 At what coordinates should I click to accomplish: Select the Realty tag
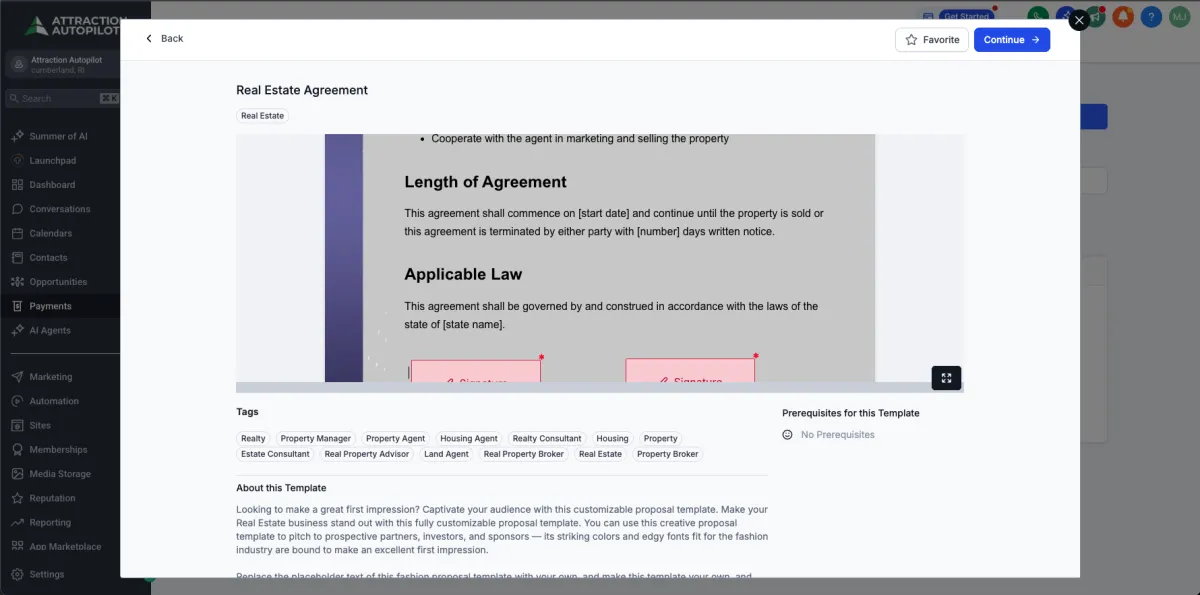click(x=253, y=438)
